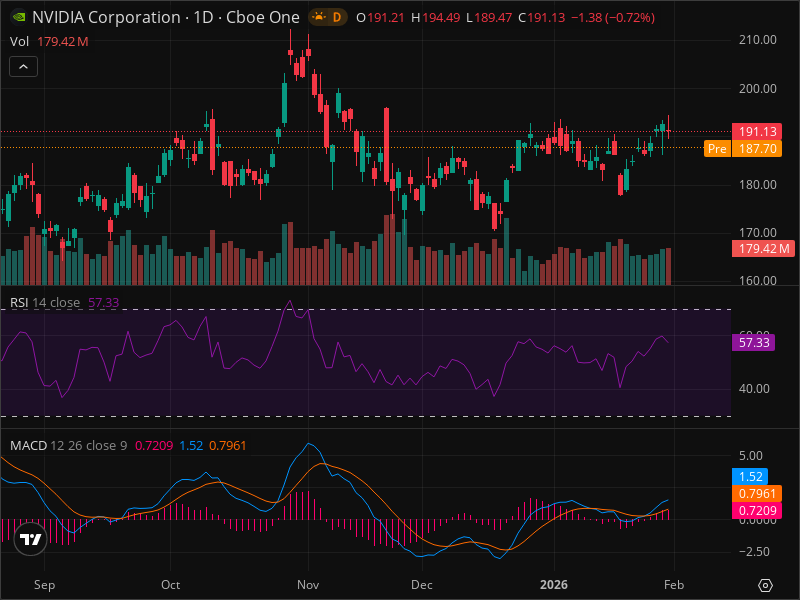The width and height of the screenshot is (800, 600).
Task: Click the 179.42 M volume axis label
Action: click(x=763, y=248)
